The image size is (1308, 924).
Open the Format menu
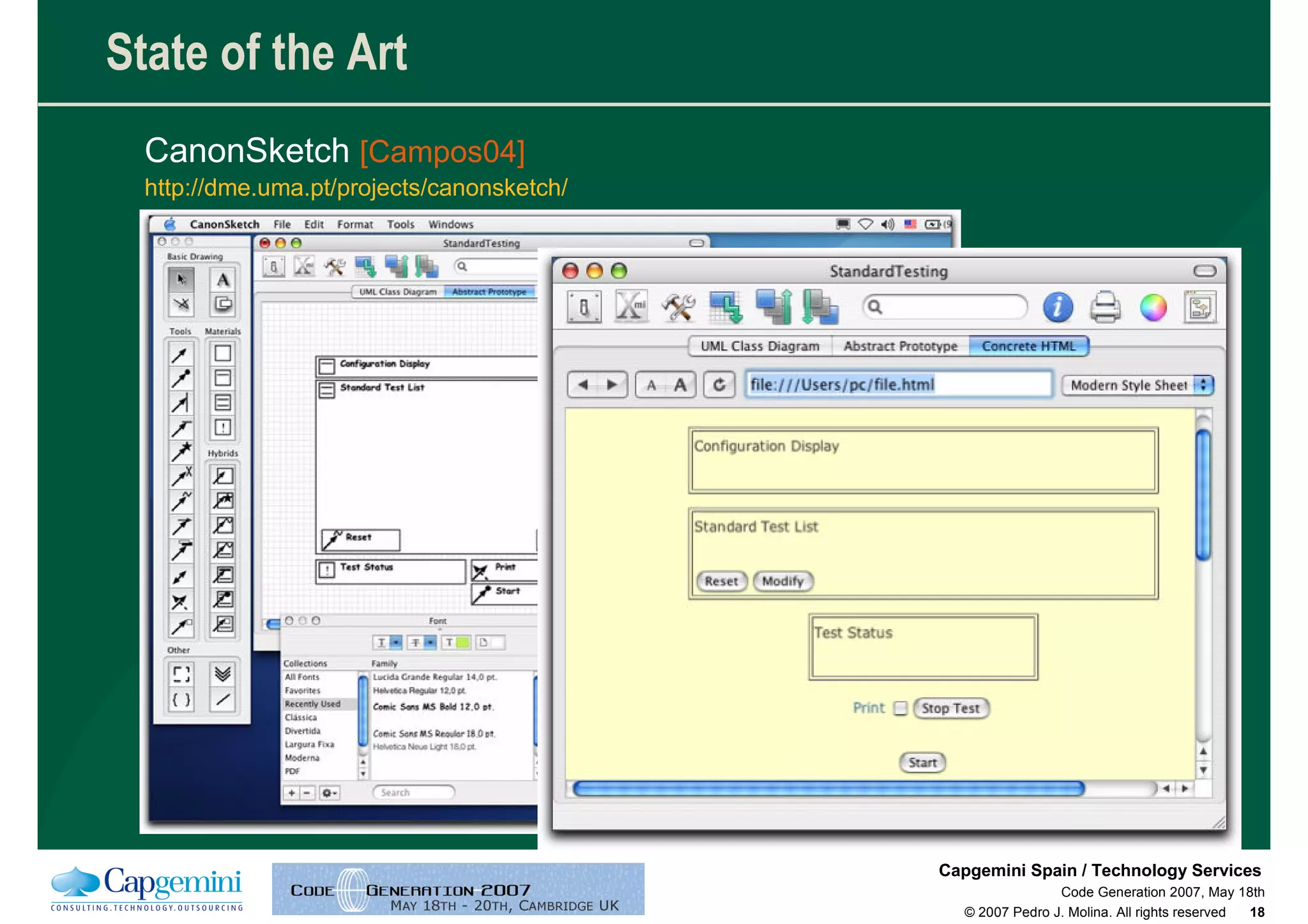tap(355, 224)
